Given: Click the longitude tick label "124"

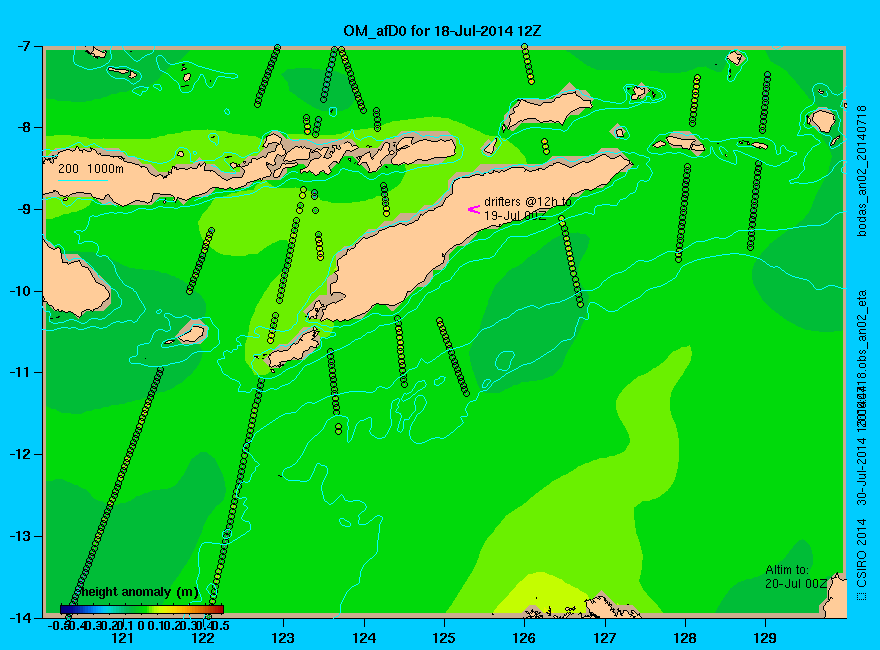Looking at the screenshot, I should click(x=364, y=638).
